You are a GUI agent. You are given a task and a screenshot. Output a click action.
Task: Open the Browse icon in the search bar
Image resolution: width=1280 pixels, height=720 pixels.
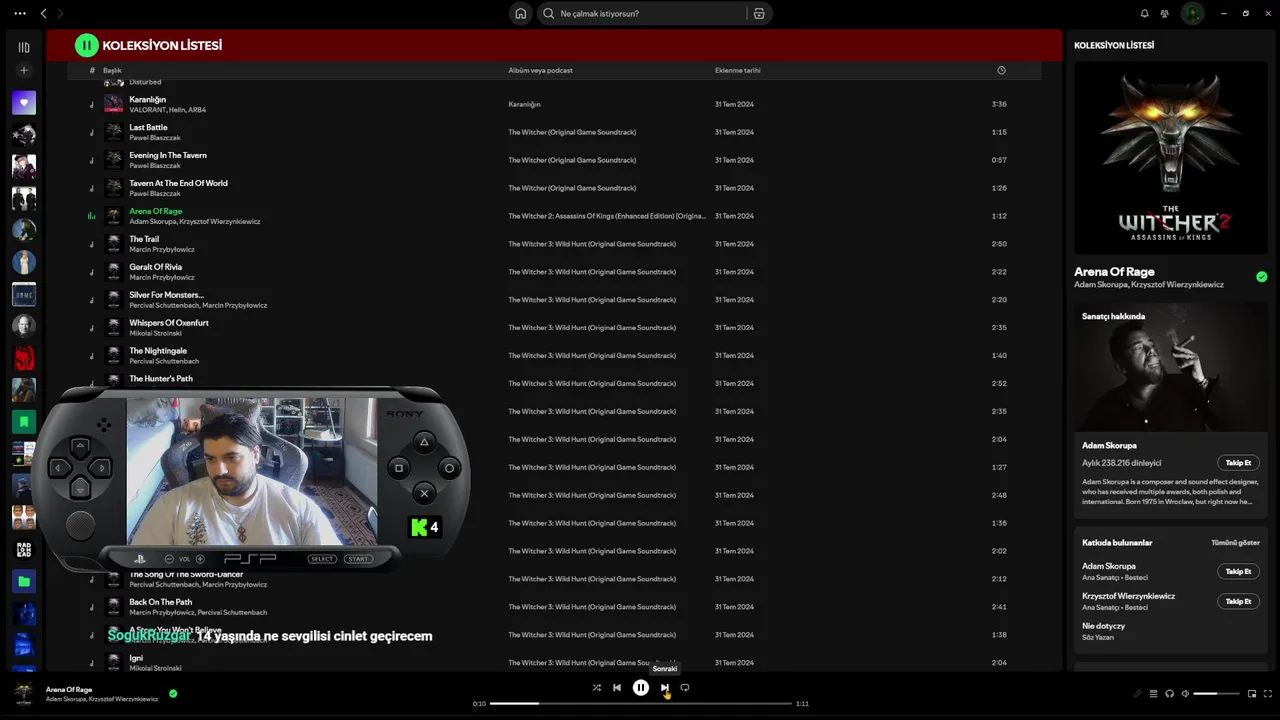[x=759, y=14]
